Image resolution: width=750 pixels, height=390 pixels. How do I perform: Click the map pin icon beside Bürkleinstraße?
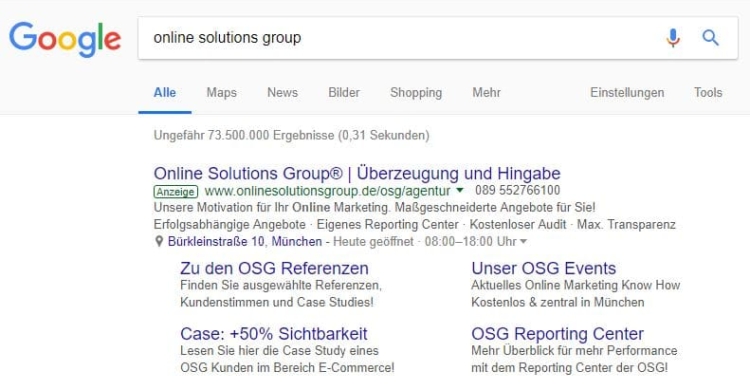point(159,242)
